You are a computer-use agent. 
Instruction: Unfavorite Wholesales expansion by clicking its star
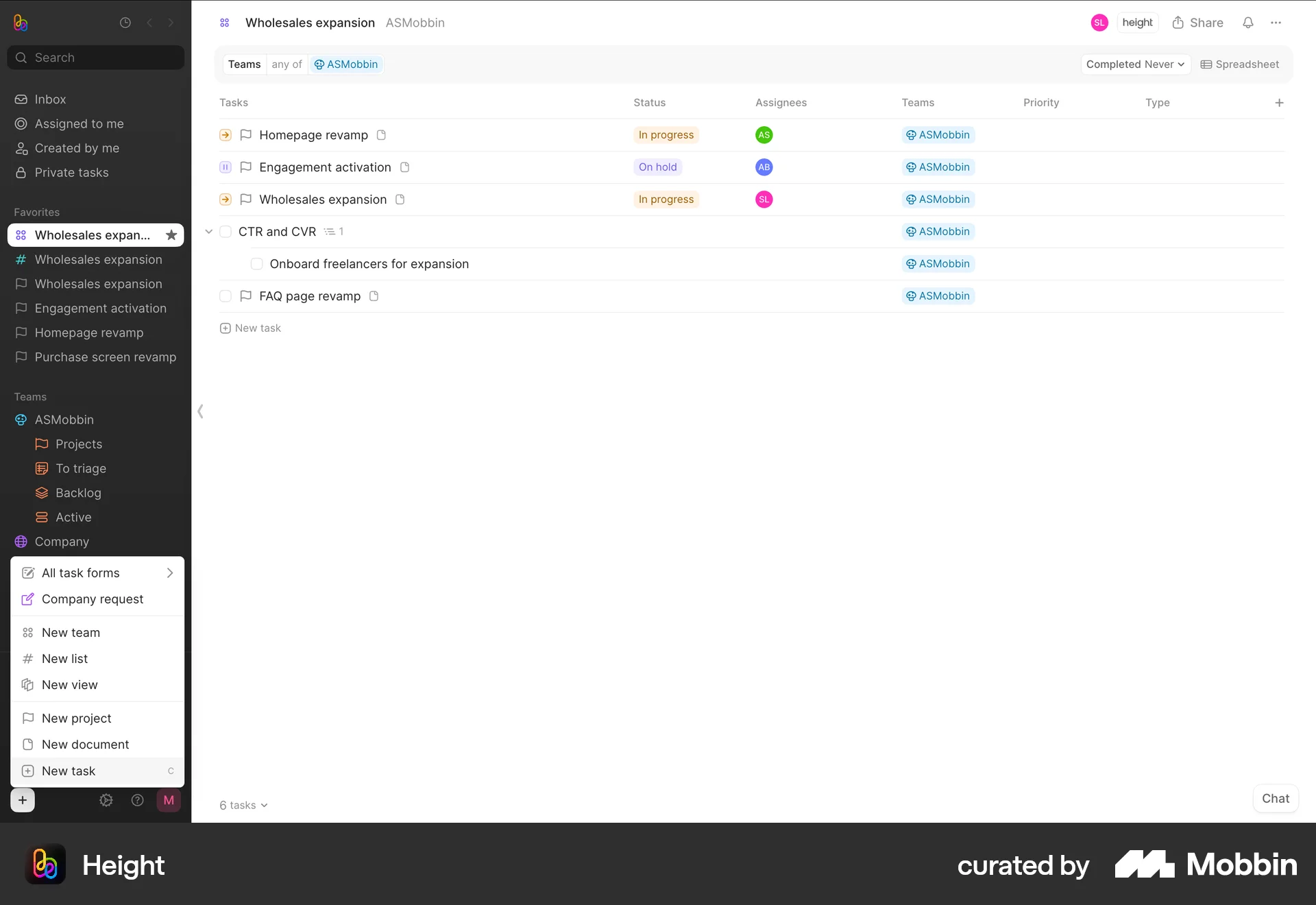click(x=171, y=234)
